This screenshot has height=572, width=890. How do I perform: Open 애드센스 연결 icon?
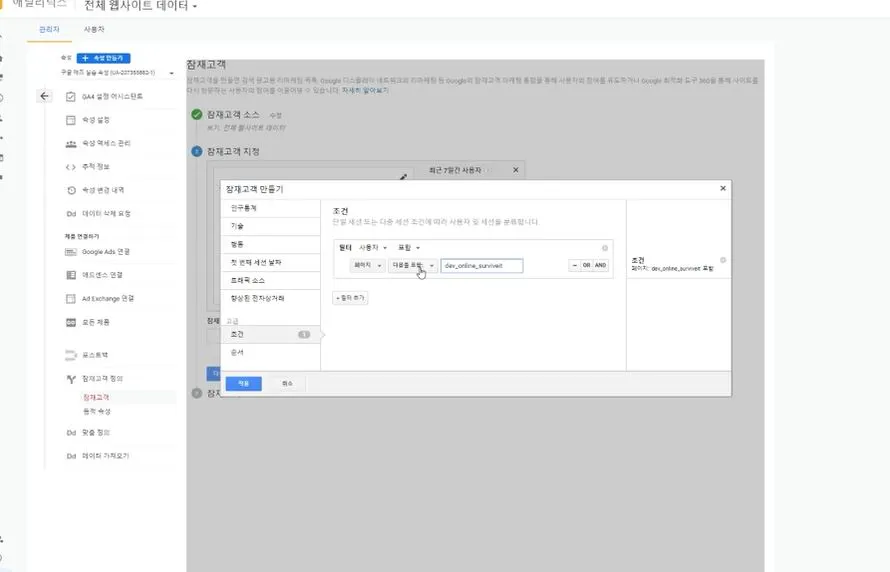(70, 275)
